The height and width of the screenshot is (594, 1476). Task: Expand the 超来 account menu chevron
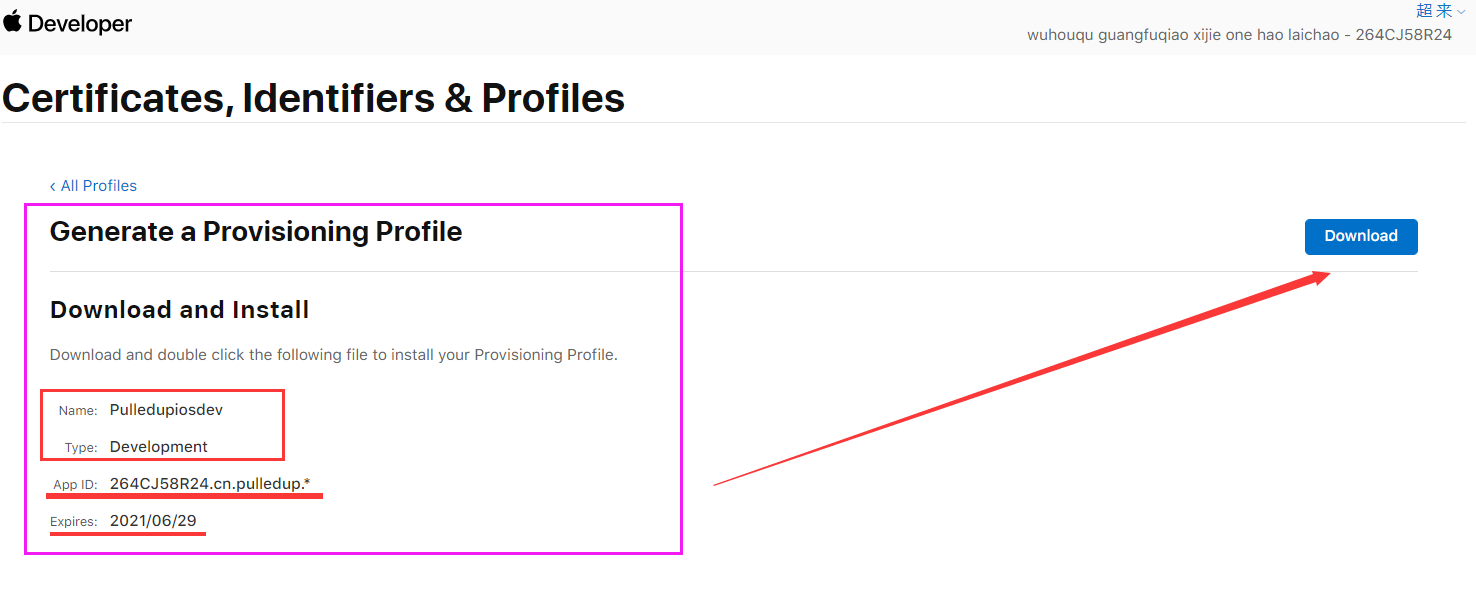coord(1461,11)
